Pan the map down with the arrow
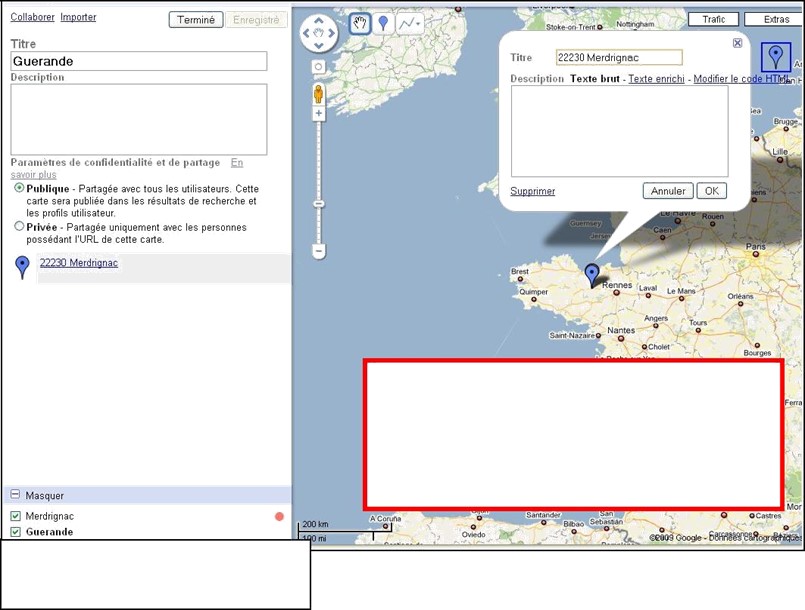805x610 pixels. (x=319, y=46)
